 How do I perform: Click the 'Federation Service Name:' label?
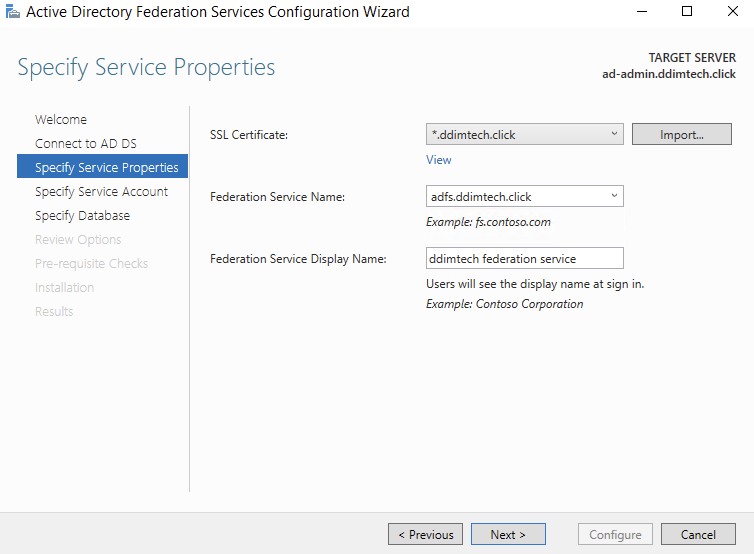tap(277, 197)
